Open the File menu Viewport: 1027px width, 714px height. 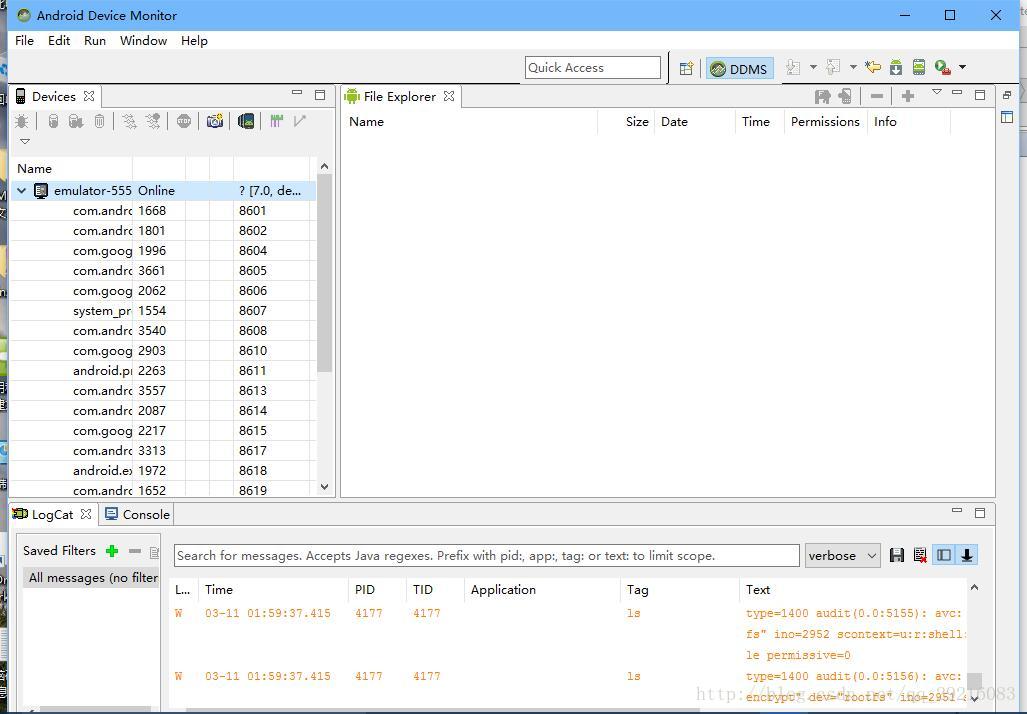(24, 41)
